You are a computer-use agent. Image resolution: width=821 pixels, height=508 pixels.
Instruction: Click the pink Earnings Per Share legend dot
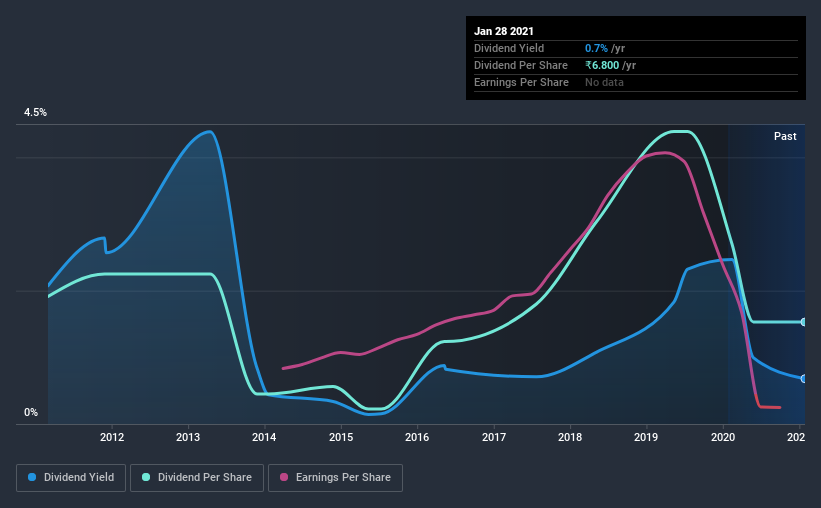[284, 477]
